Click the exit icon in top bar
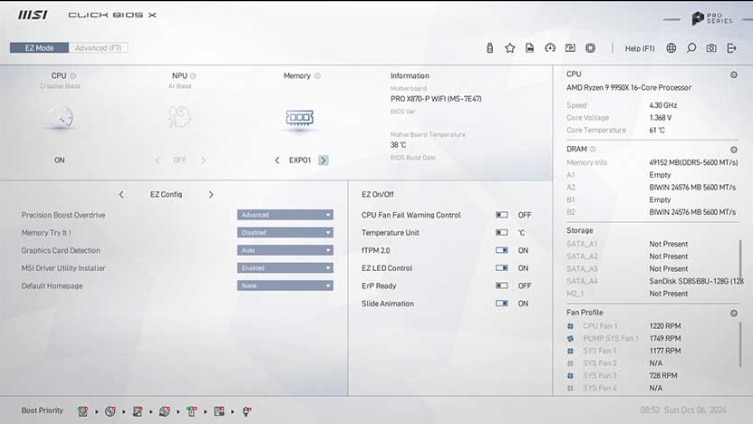753x424 pixels. tap(732, 48)
